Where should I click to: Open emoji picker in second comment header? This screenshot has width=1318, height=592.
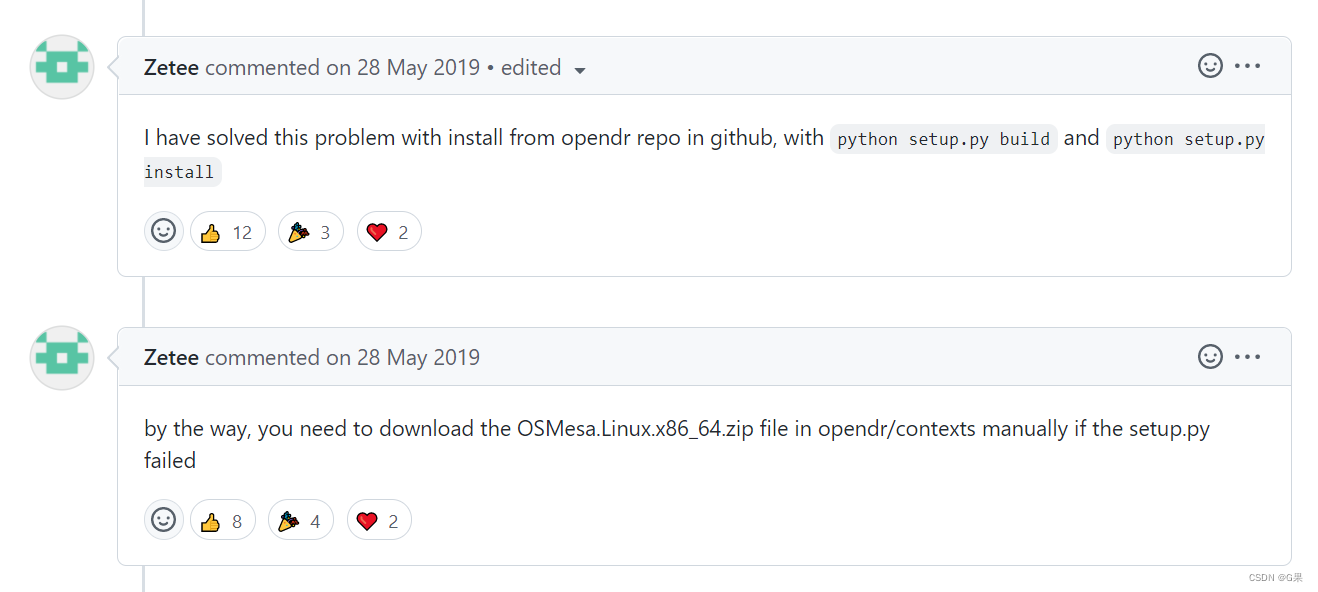1210,356
